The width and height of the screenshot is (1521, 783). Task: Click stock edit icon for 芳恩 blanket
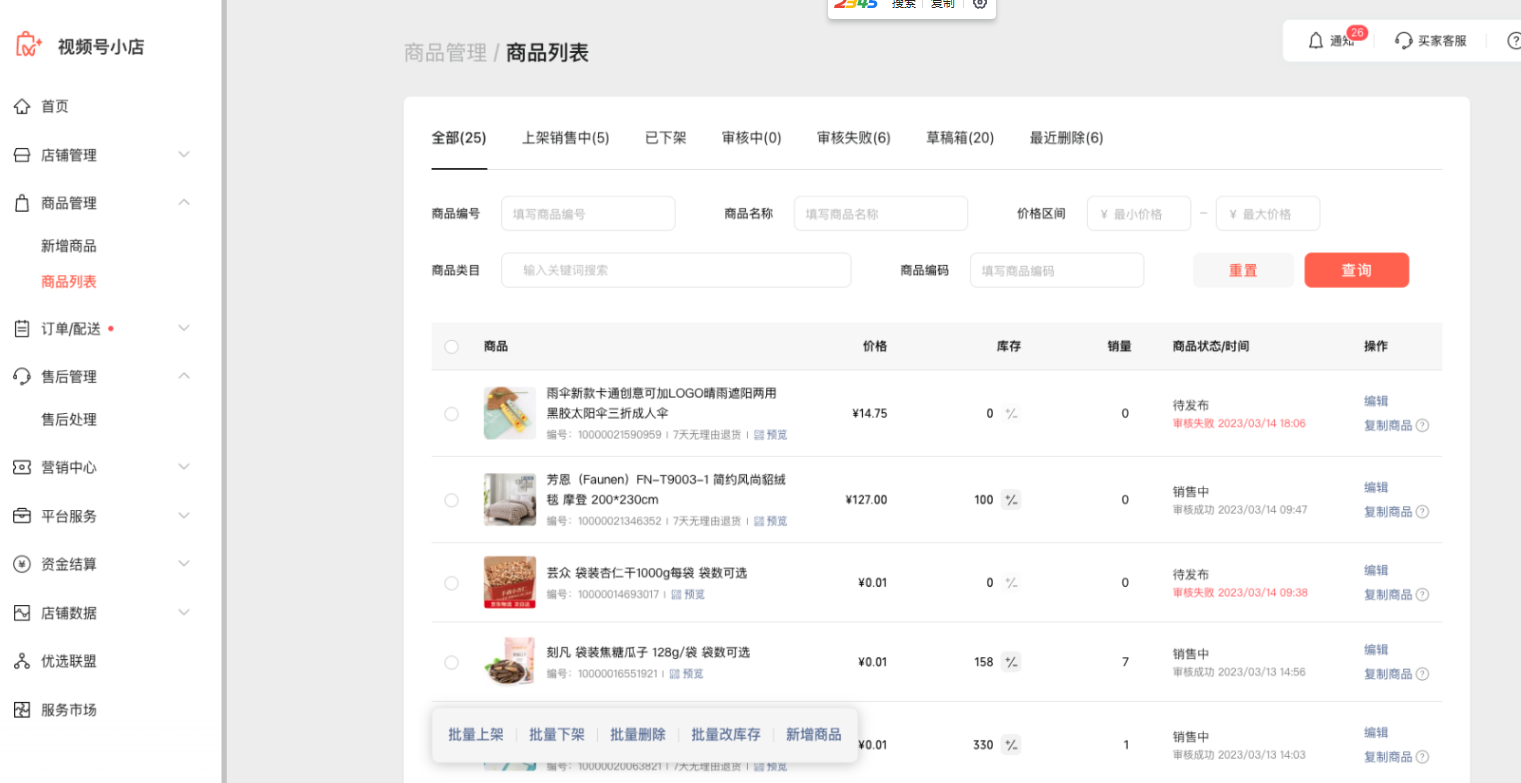point(1011,500)
